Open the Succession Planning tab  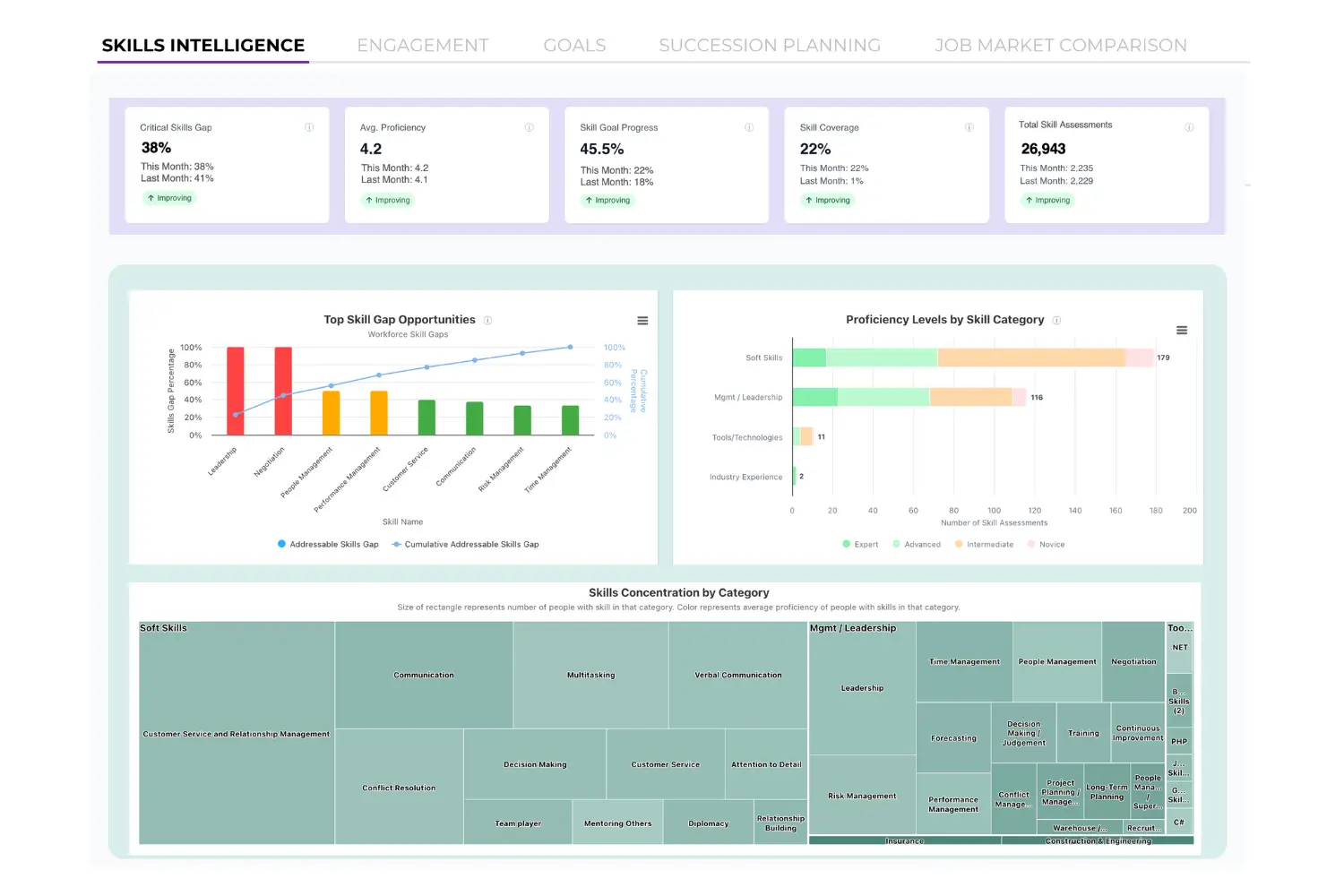(x=769, y=45)
